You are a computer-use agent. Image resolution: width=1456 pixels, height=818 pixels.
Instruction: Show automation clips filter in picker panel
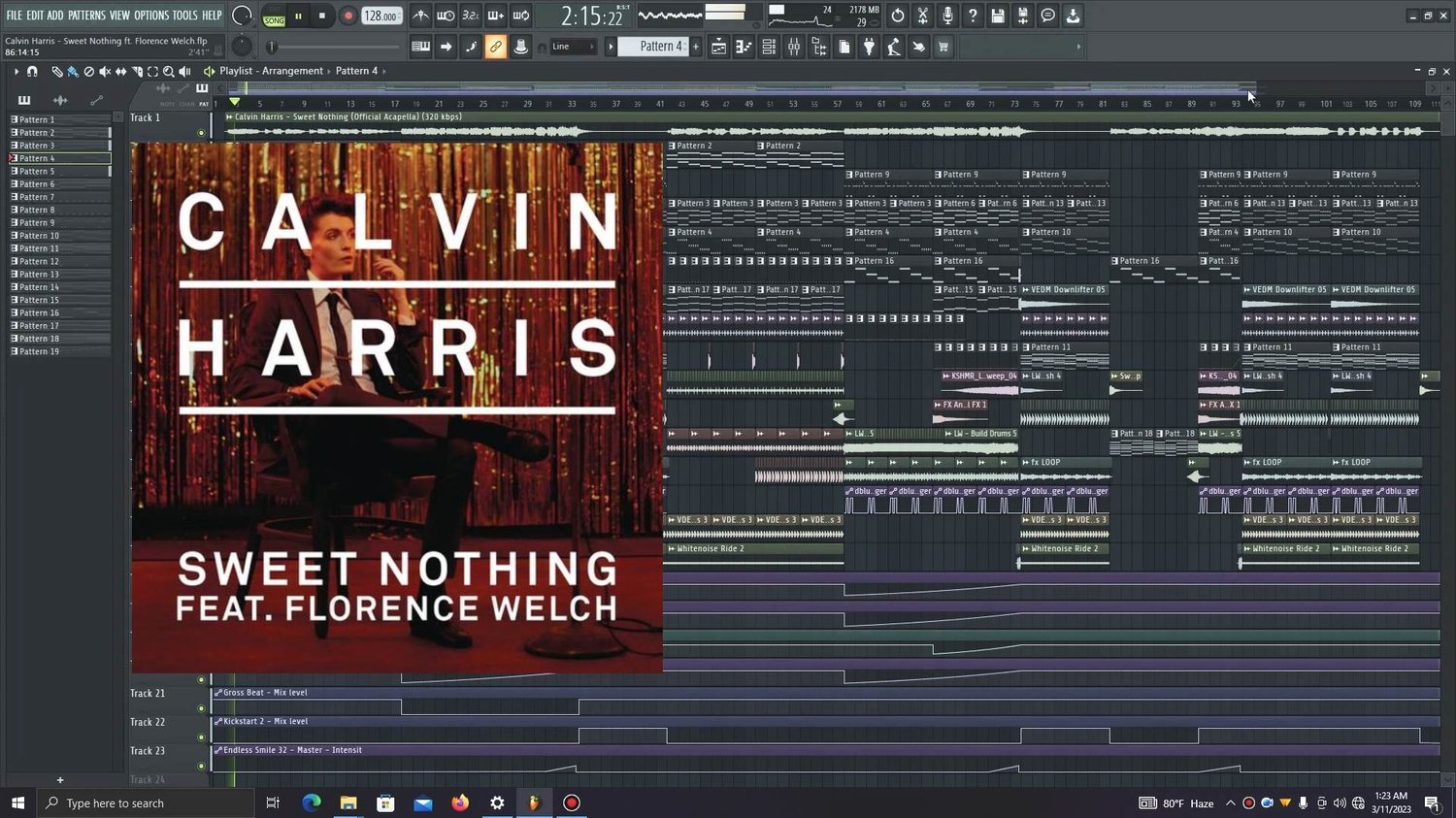pos(96,100)
